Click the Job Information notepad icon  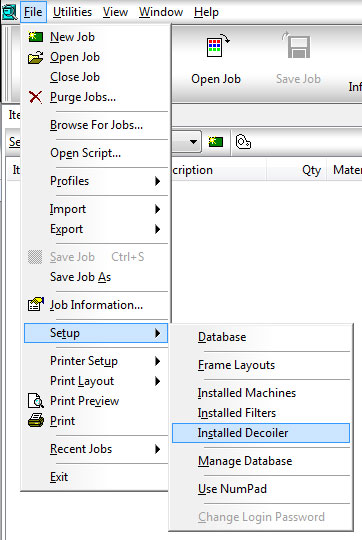[36, 304]
